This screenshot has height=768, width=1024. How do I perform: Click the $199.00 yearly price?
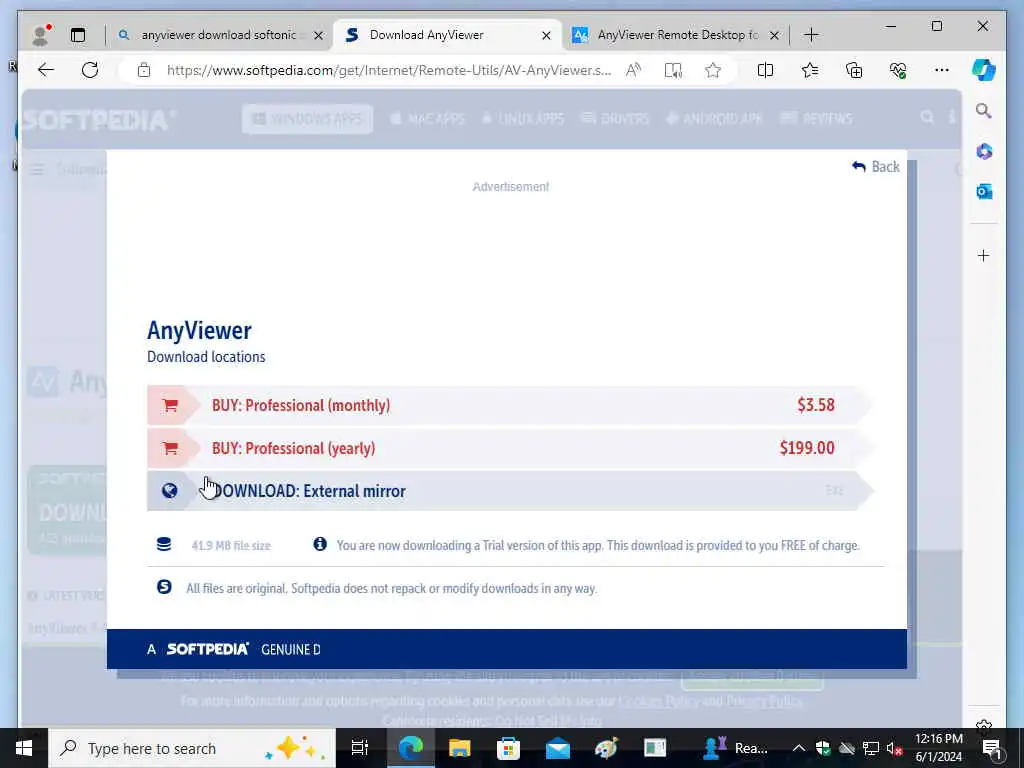[807, 448]
